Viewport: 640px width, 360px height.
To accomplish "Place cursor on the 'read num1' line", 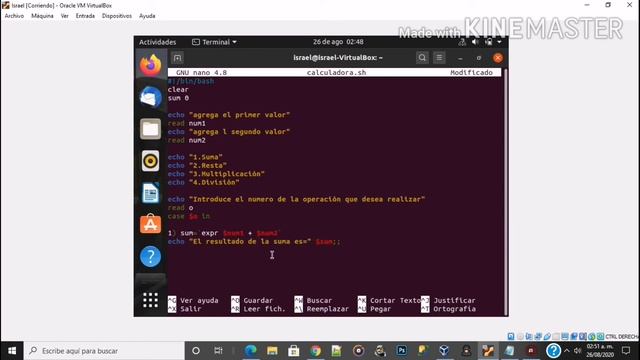I will click(187, 123).
